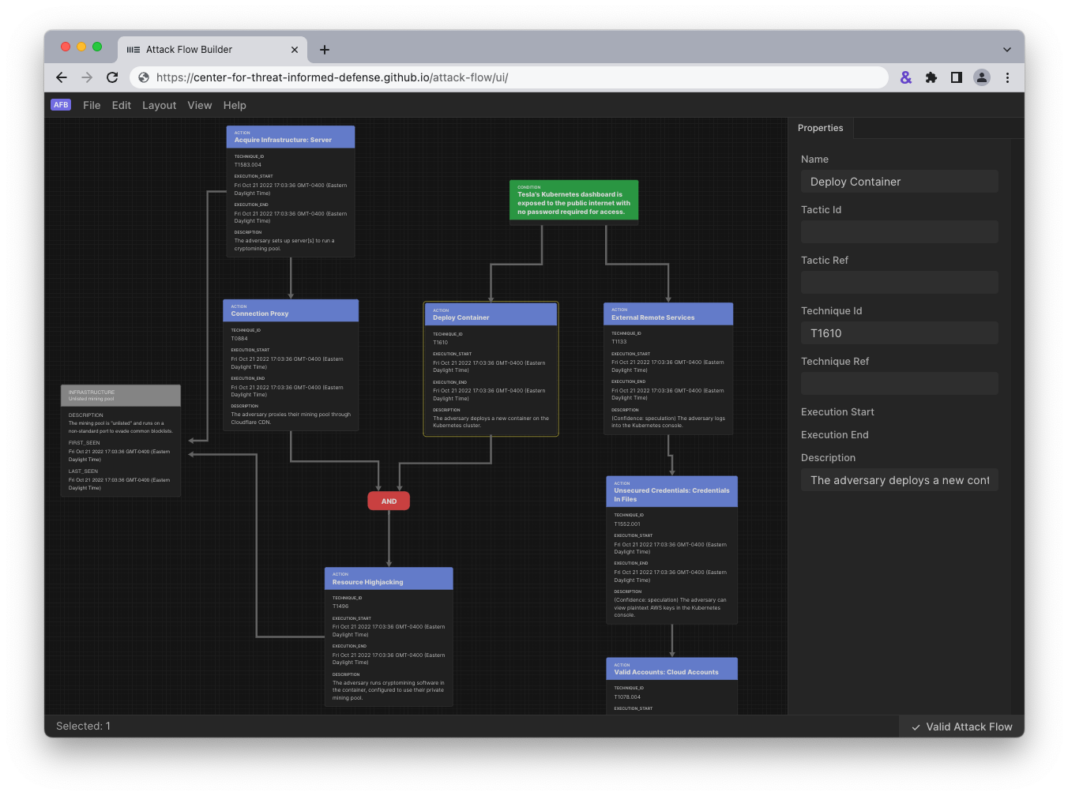Select the green Condition node
The image size is (1068, 796).
(573, 200)
